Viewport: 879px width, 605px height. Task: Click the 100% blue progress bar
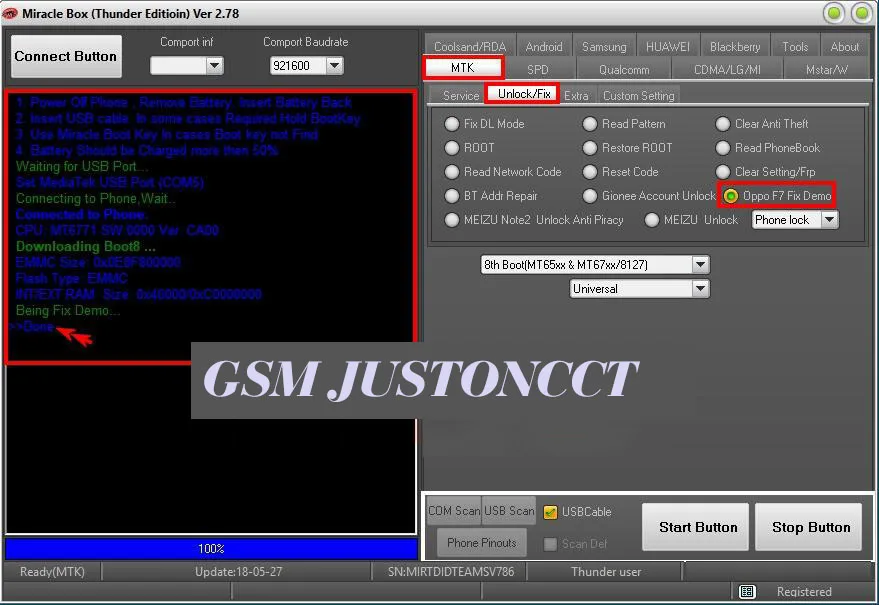(211, 548)
